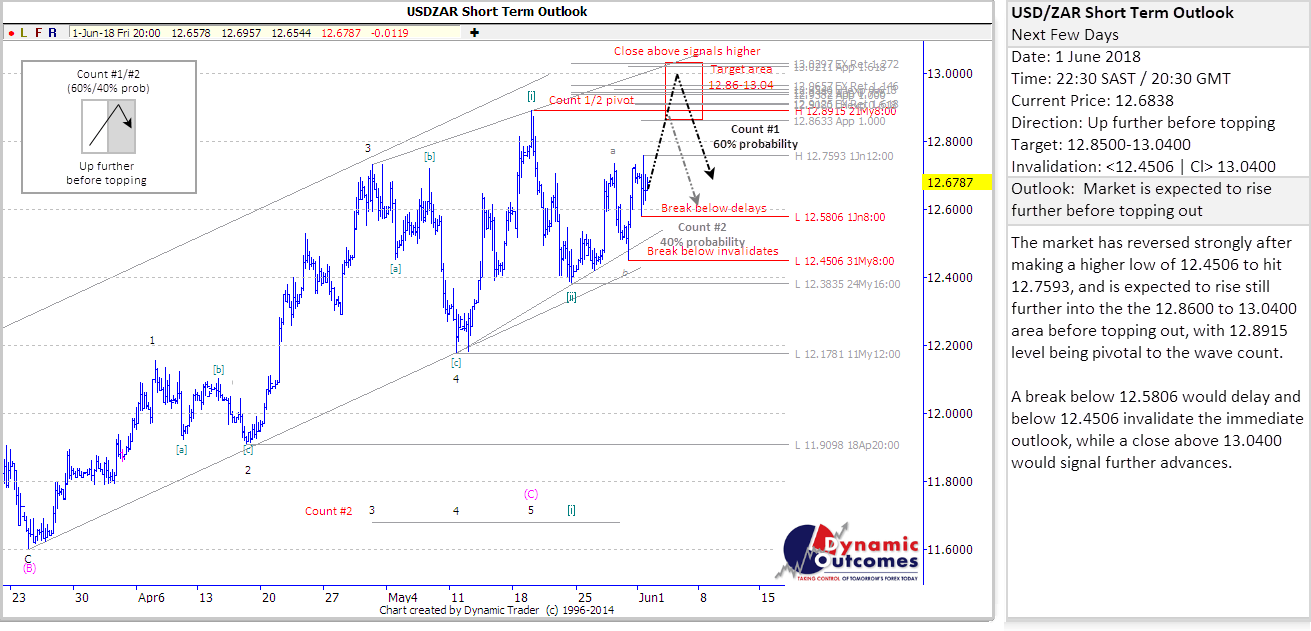The width and height of the screenshot is (1311, 631).
Task: Click the L button in chart toolbar
Action: [x=23, y=33]
